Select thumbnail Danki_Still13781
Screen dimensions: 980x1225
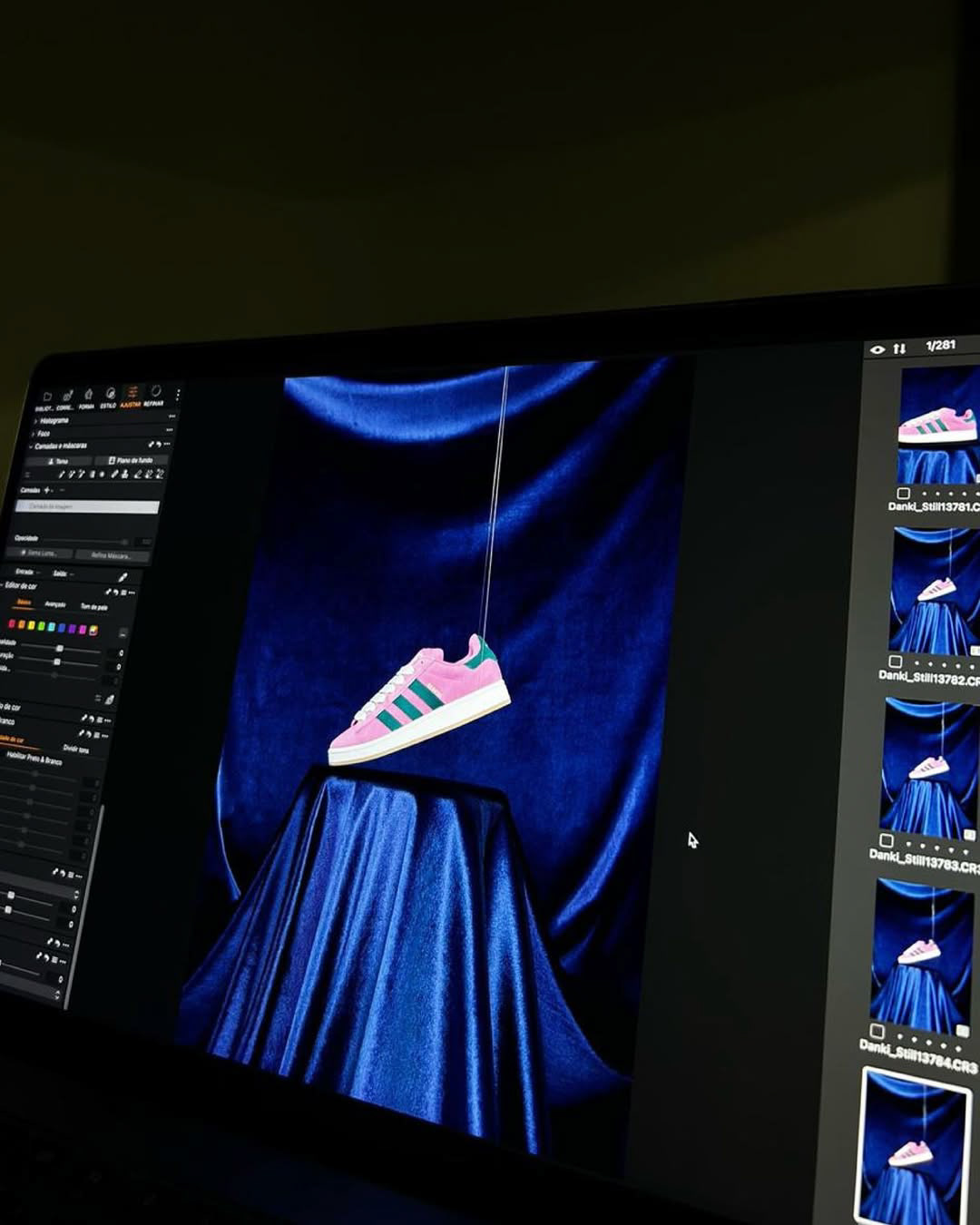pos(938,425)
